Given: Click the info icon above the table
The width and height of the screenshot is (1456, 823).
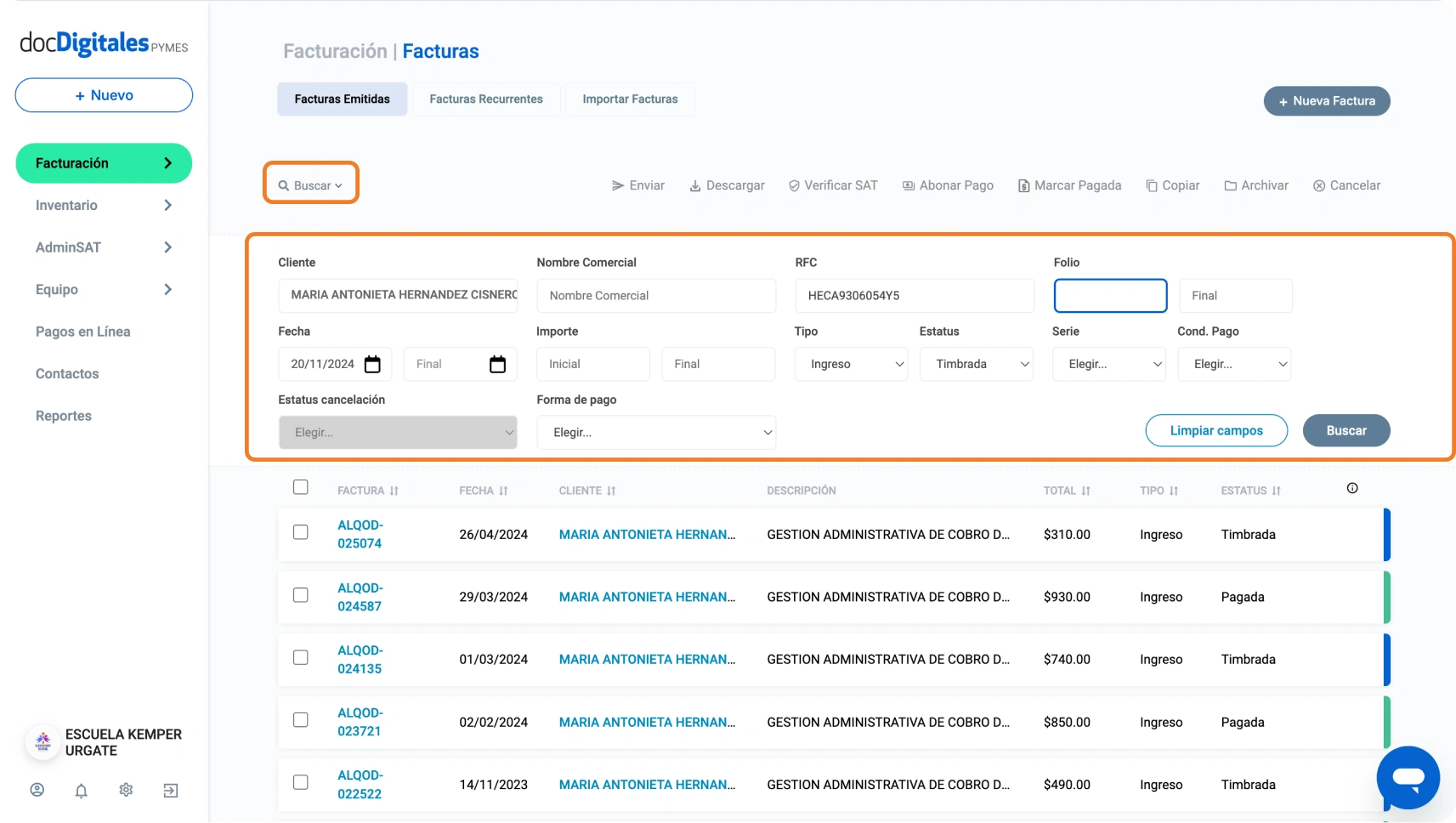Looking at the screenshot, I should pyautogui.click(x=1352, y=488).
